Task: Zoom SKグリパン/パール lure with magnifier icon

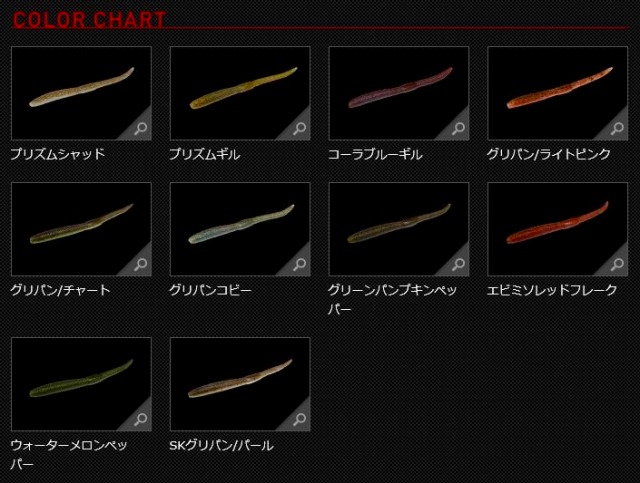Action: coord(299,419)
